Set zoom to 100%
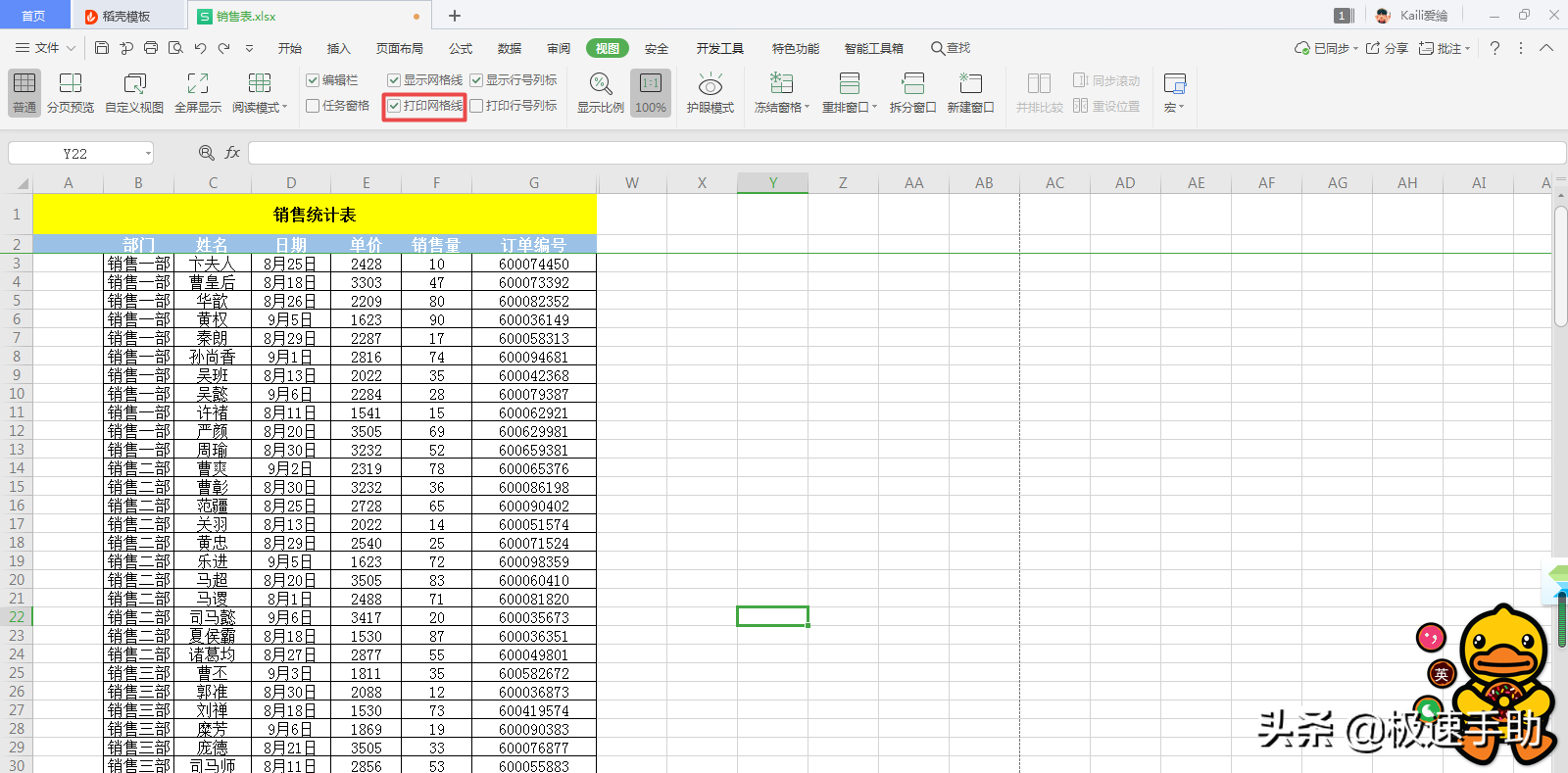 point(651,93)
